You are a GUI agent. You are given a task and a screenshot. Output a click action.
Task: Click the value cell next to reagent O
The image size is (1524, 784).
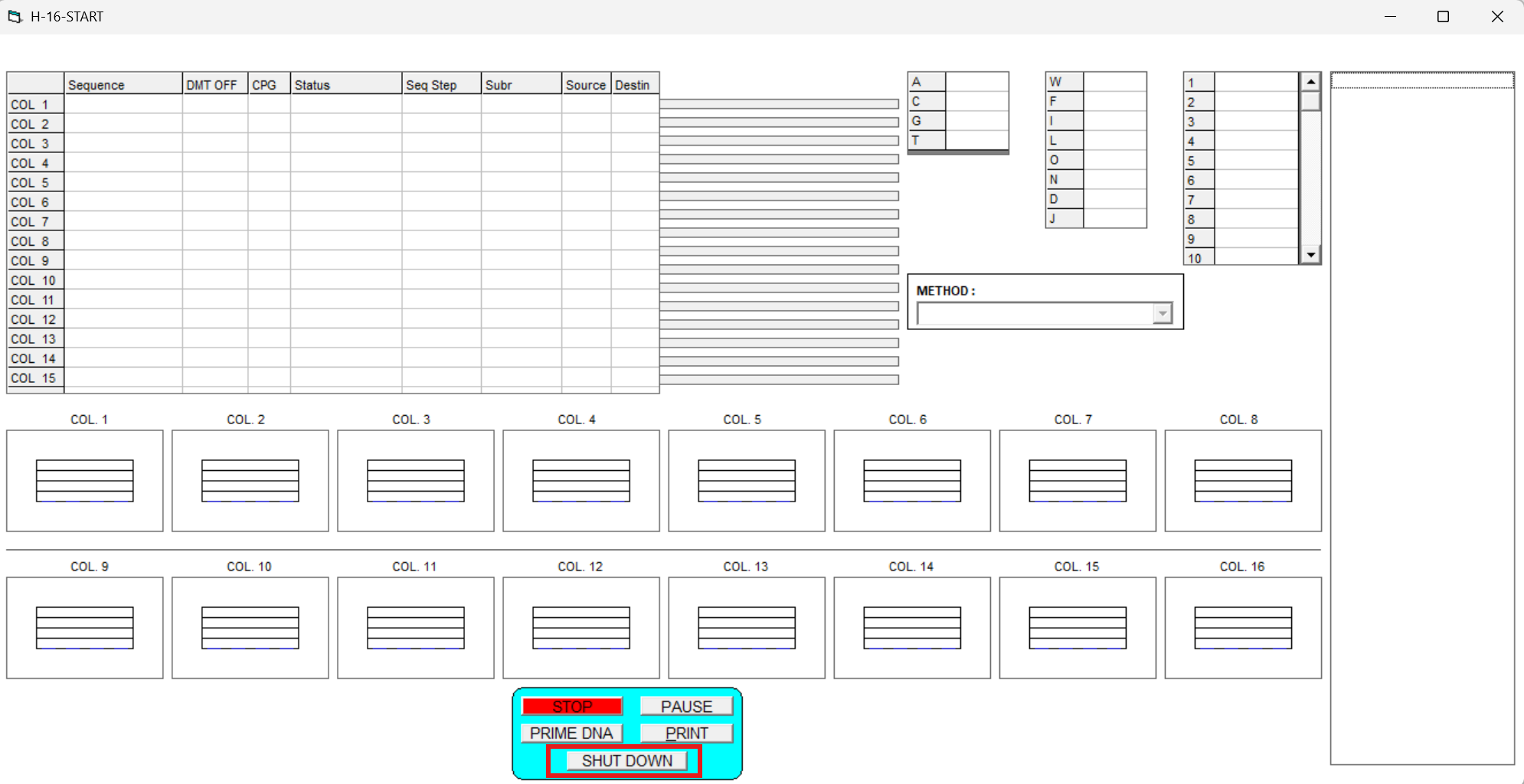coord(1114,159)
